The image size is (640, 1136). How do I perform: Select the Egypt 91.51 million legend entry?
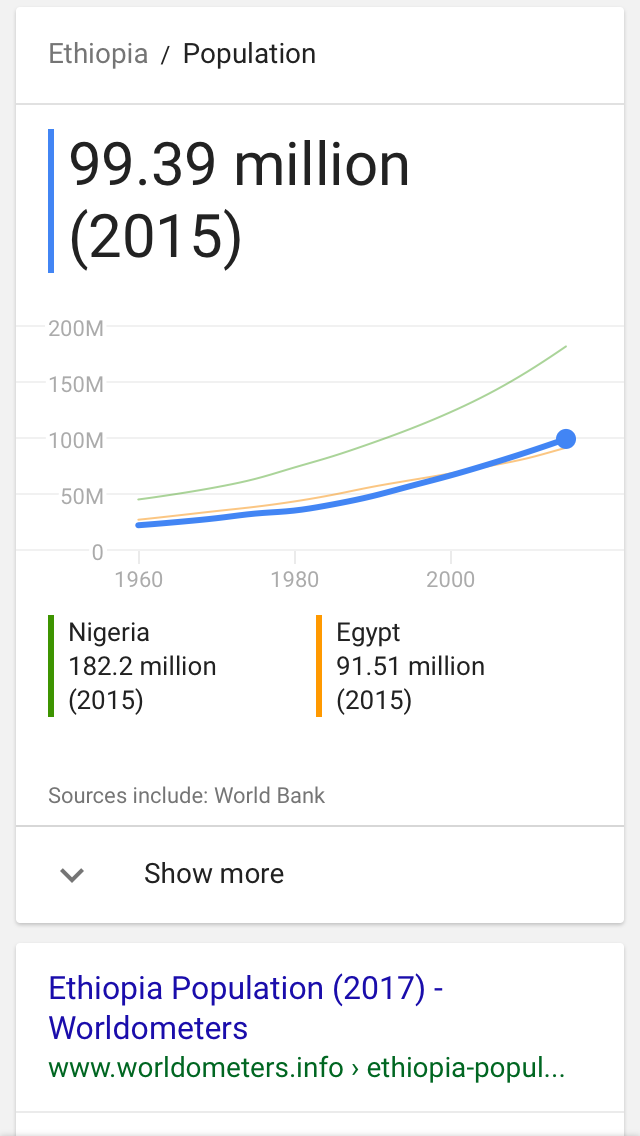coord(410,666)
